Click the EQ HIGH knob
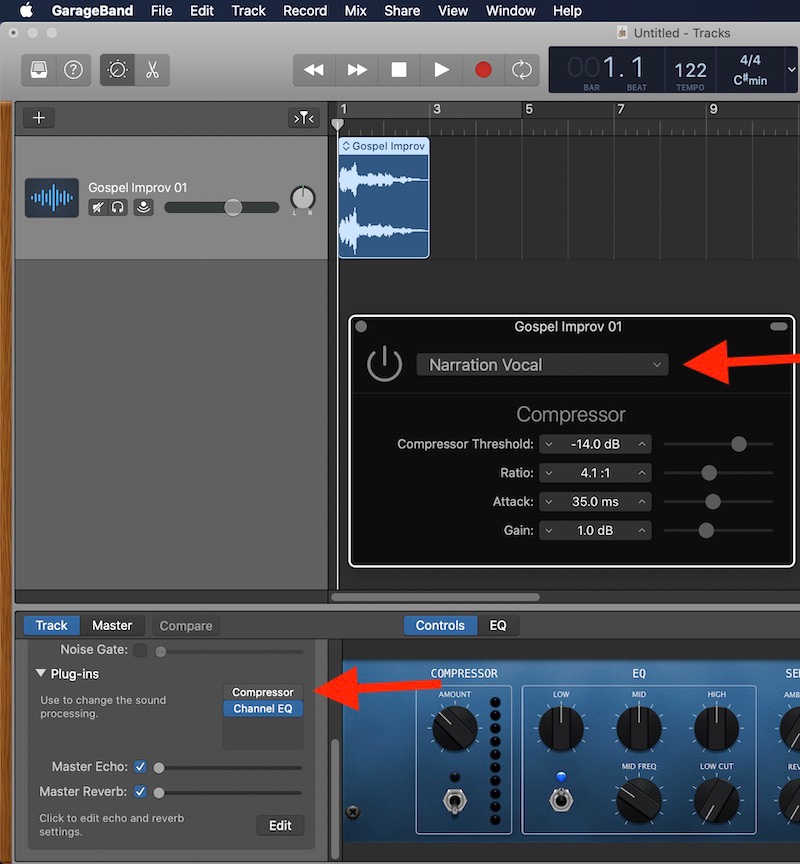800x864 pixels. tap(716, 728)
